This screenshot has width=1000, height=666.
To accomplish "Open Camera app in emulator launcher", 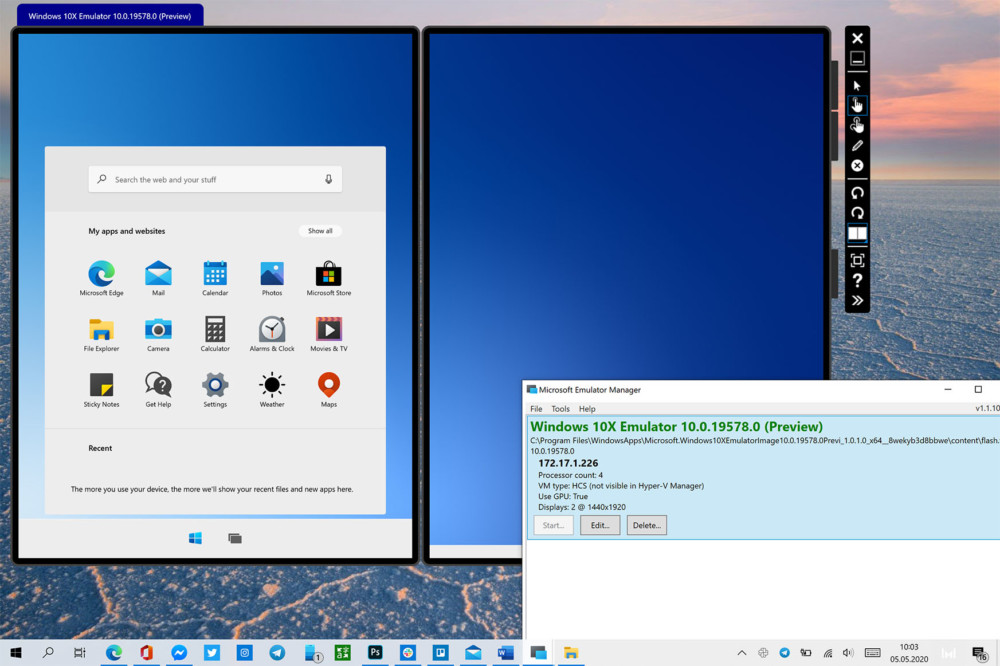I will point(158,334).
